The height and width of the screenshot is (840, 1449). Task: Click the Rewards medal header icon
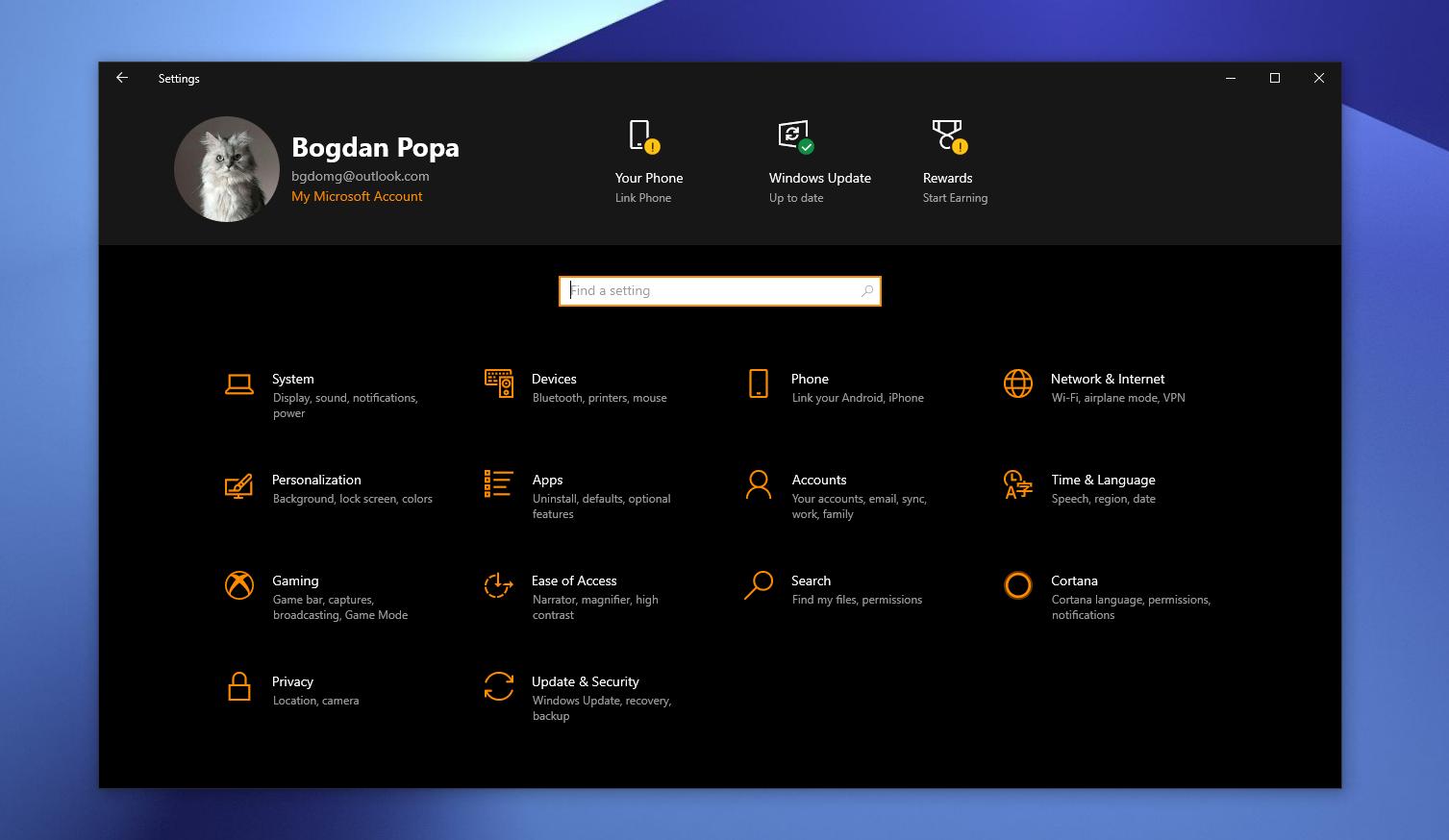(x=950, y=136)
